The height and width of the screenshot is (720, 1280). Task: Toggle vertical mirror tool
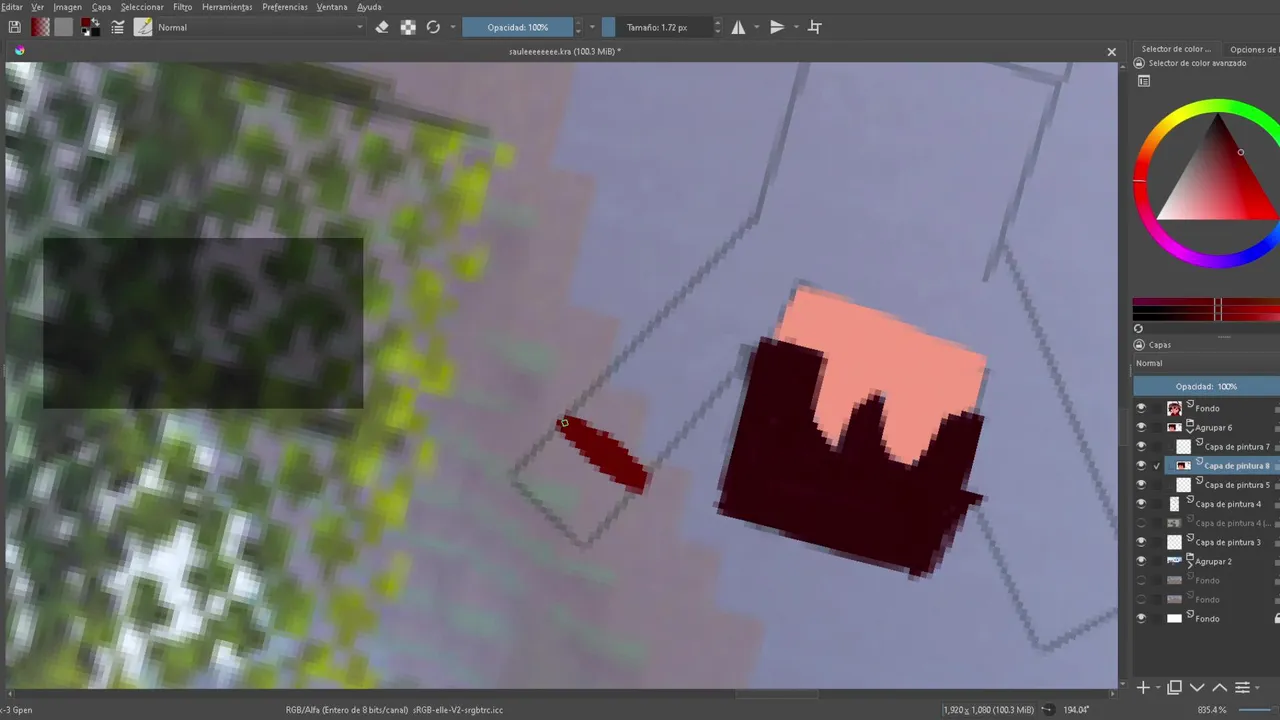point(777,27)
